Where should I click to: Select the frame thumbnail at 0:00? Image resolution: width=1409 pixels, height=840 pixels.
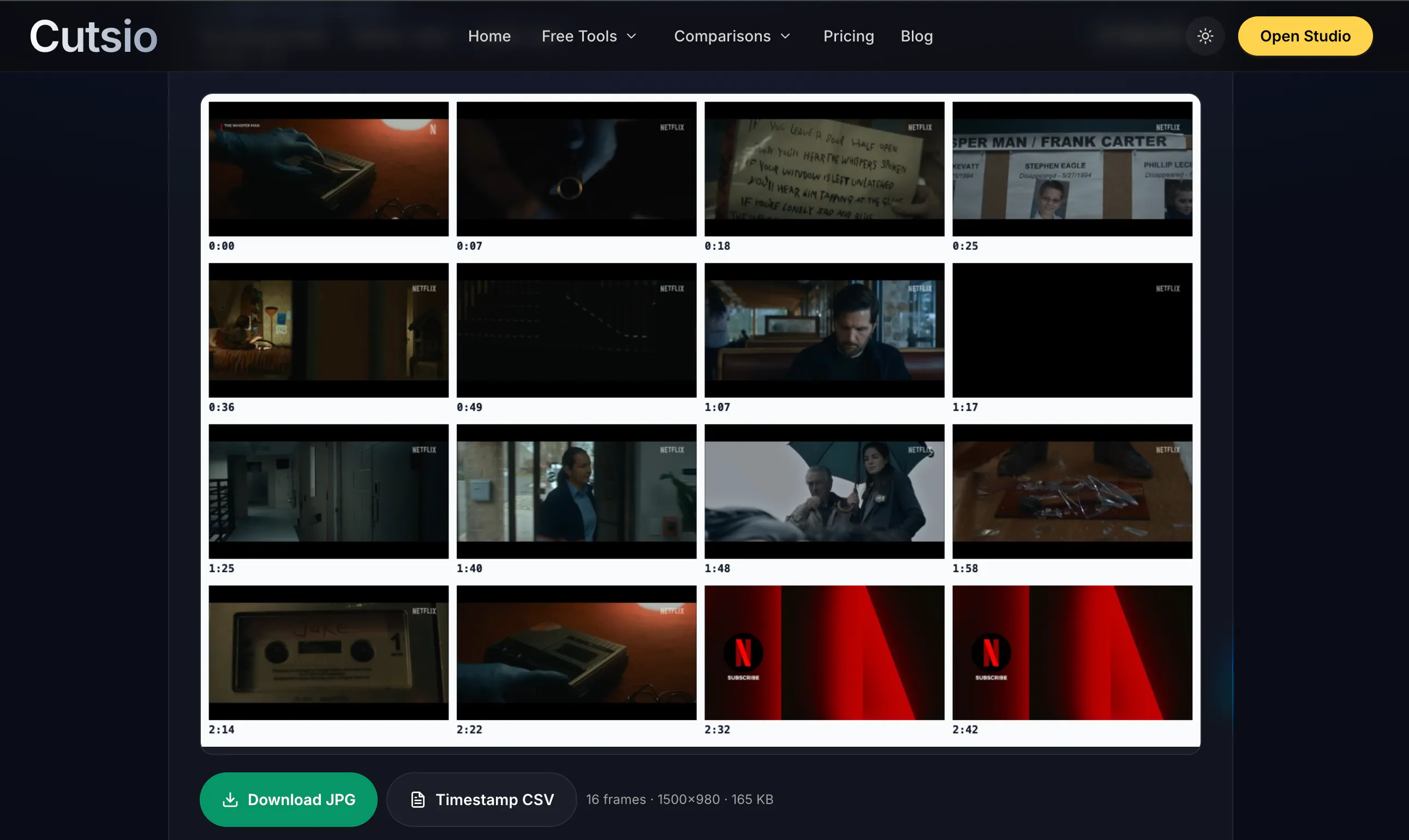click(329, 169)
